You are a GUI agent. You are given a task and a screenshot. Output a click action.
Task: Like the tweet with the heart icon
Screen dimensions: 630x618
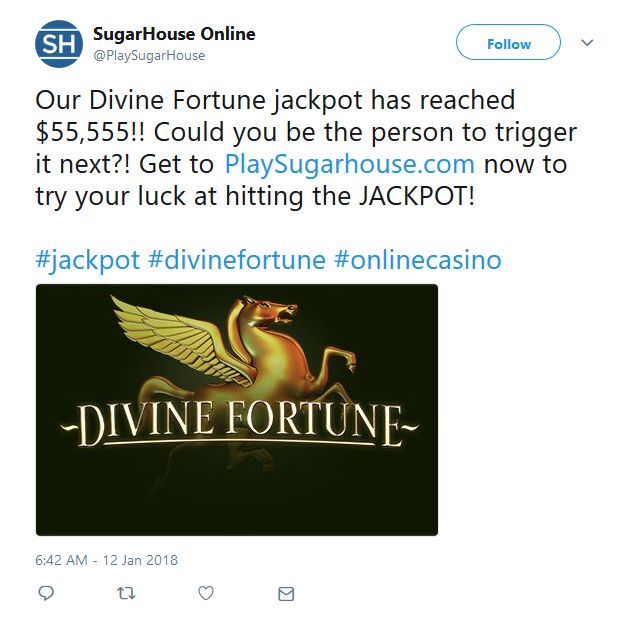pyautogui.click(x=206, y=593)
